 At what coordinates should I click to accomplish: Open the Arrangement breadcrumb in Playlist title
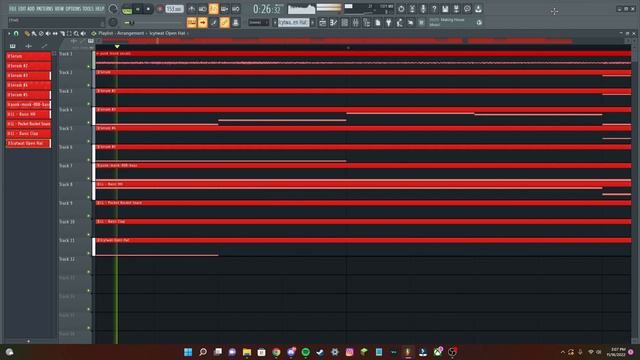(x=131, y=33)
